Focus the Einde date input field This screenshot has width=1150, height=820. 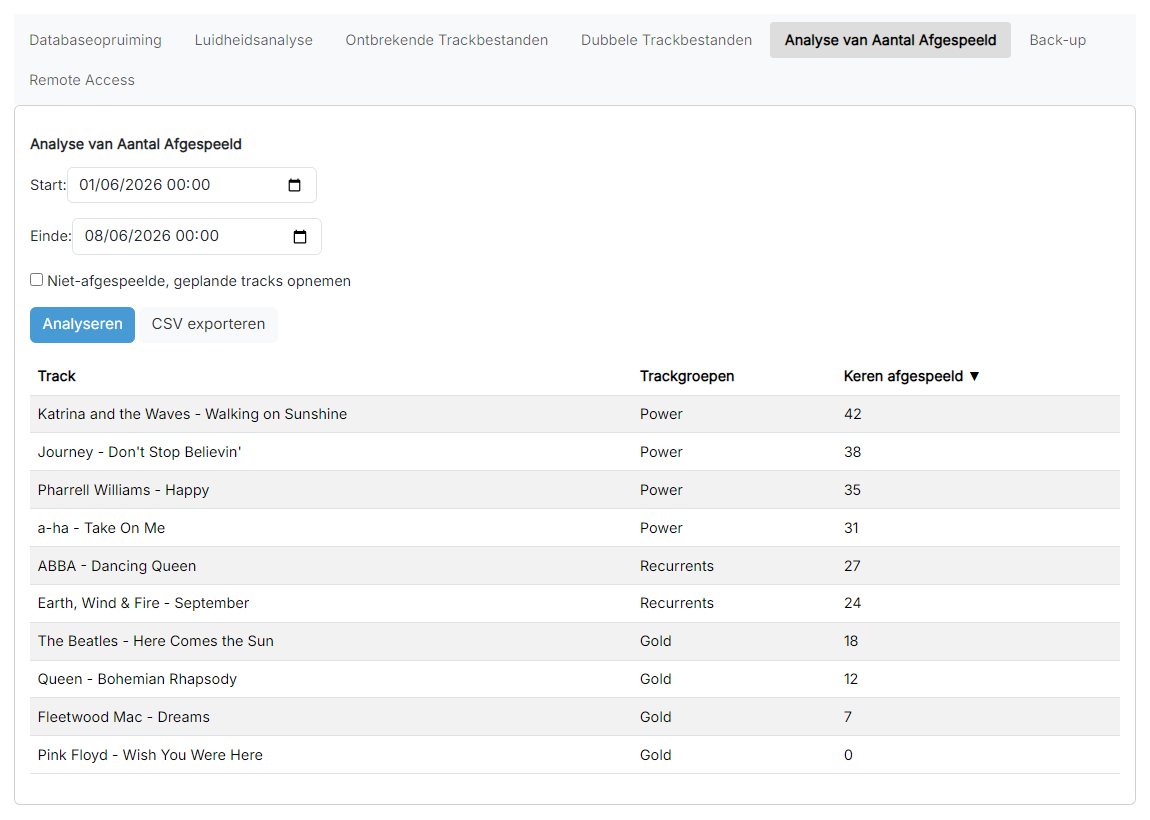[197, 236]
